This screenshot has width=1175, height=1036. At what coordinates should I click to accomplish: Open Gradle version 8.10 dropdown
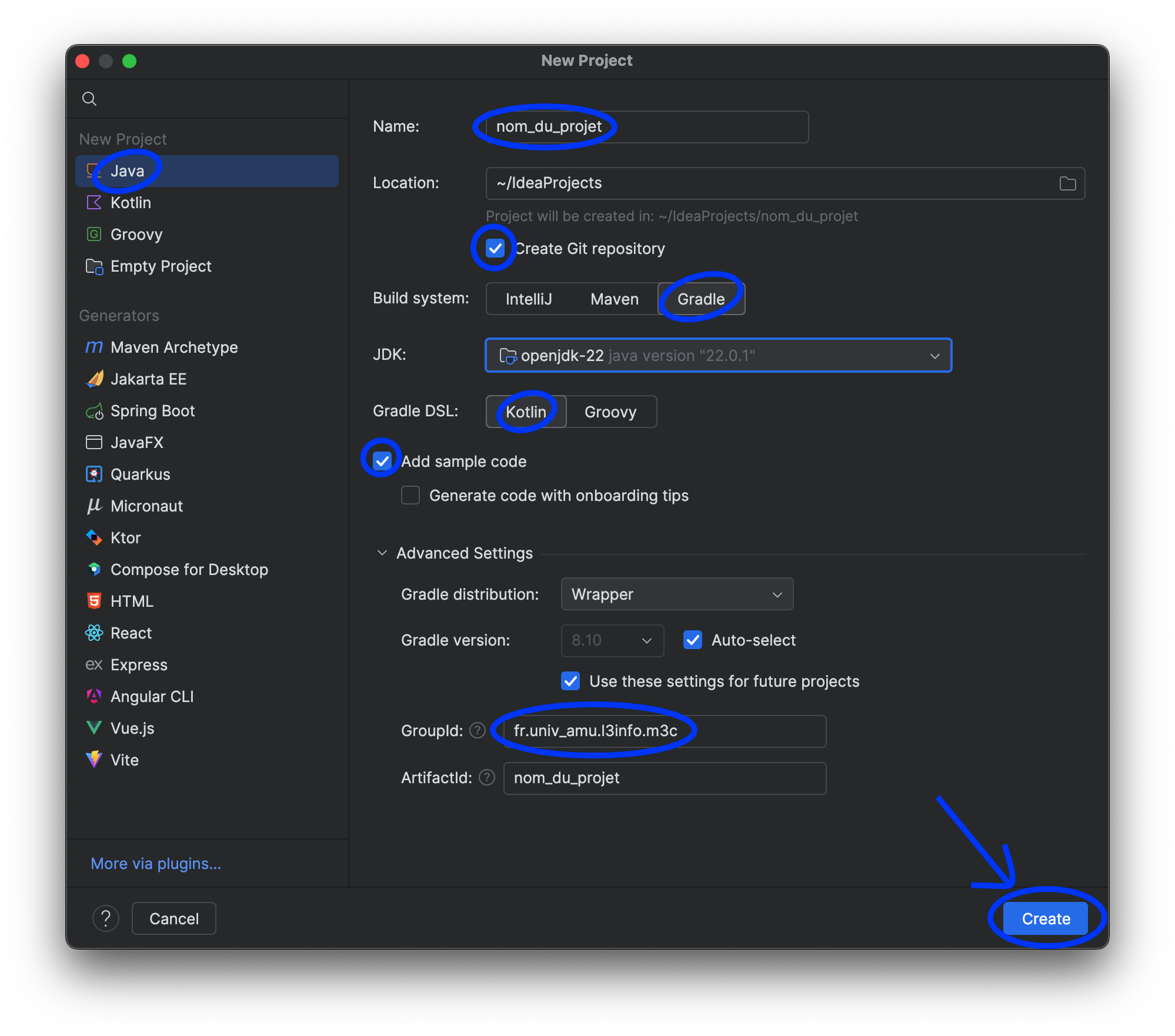612,640
